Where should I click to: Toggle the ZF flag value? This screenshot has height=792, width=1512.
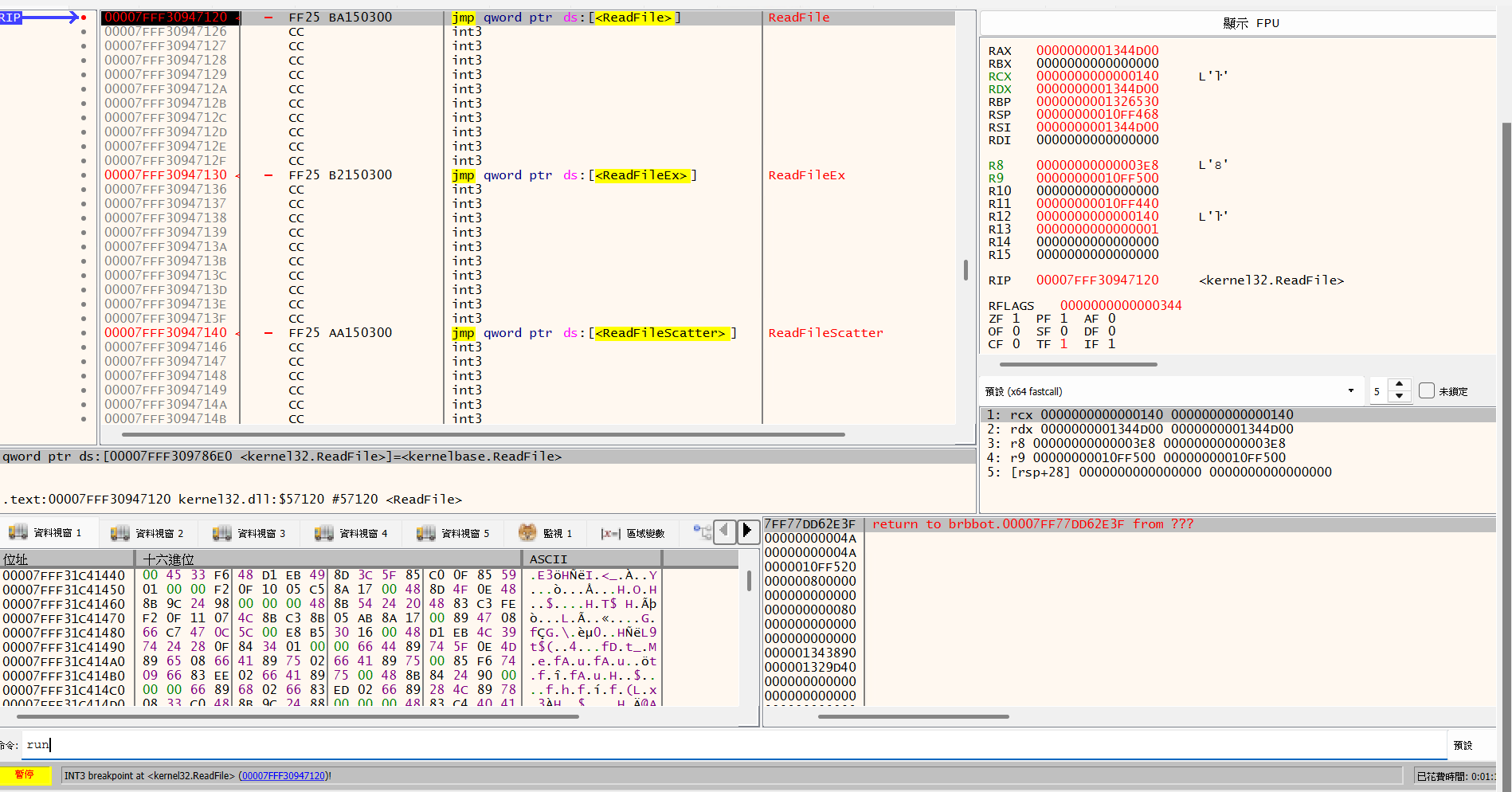point(1016,319)
